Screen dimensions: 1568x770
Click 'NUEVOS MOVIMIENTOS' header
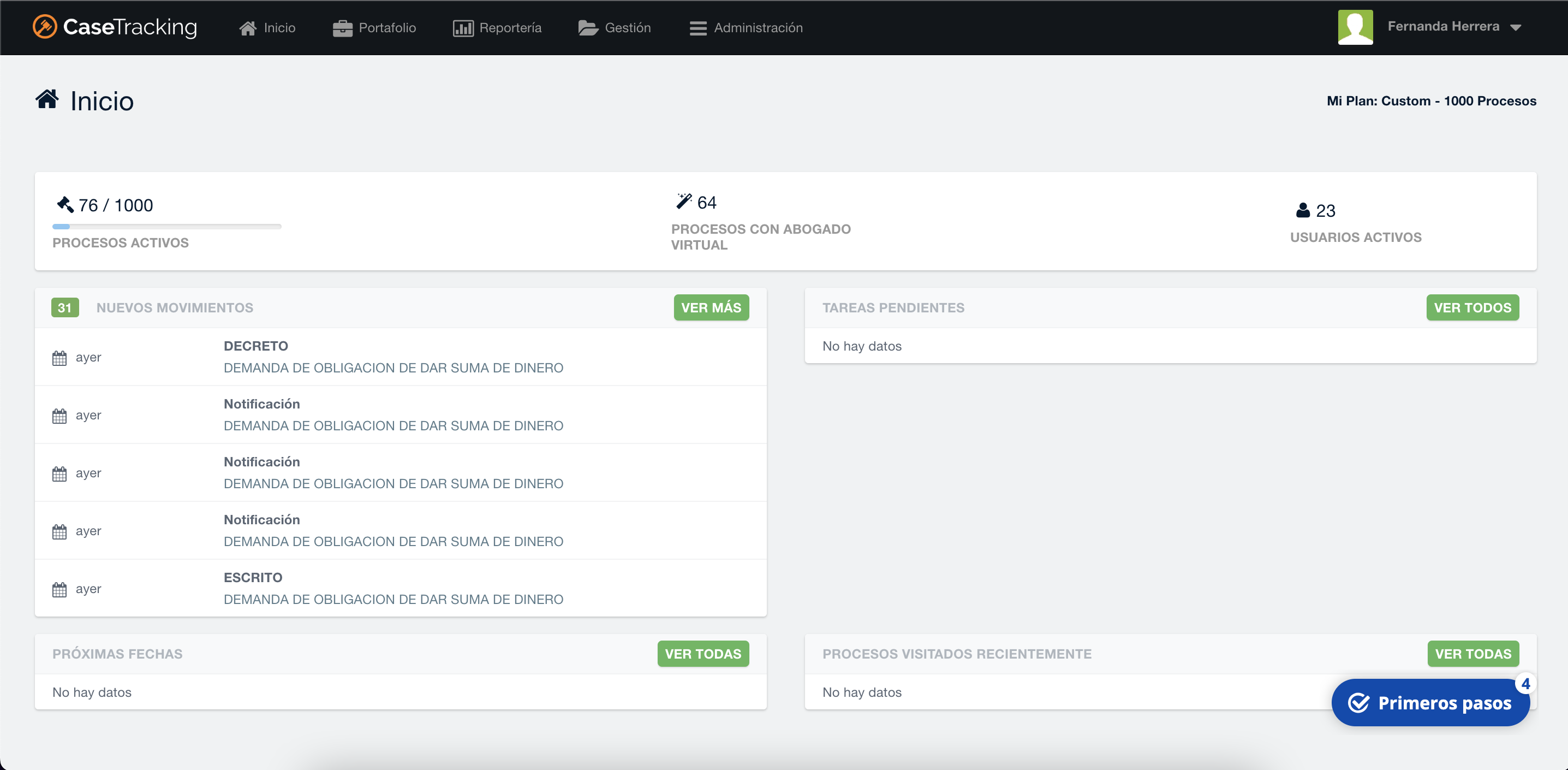click(x=175, y=307)
